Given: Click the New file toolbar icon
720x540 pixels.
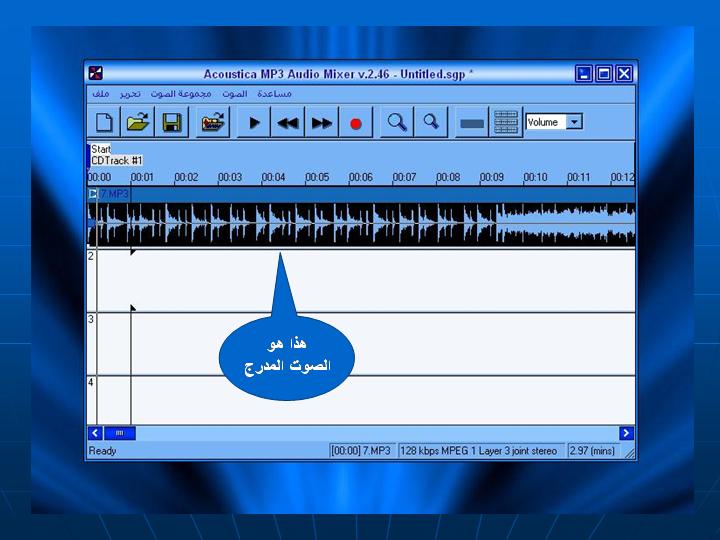Looking at the screenshot, I should coord(104,123).
